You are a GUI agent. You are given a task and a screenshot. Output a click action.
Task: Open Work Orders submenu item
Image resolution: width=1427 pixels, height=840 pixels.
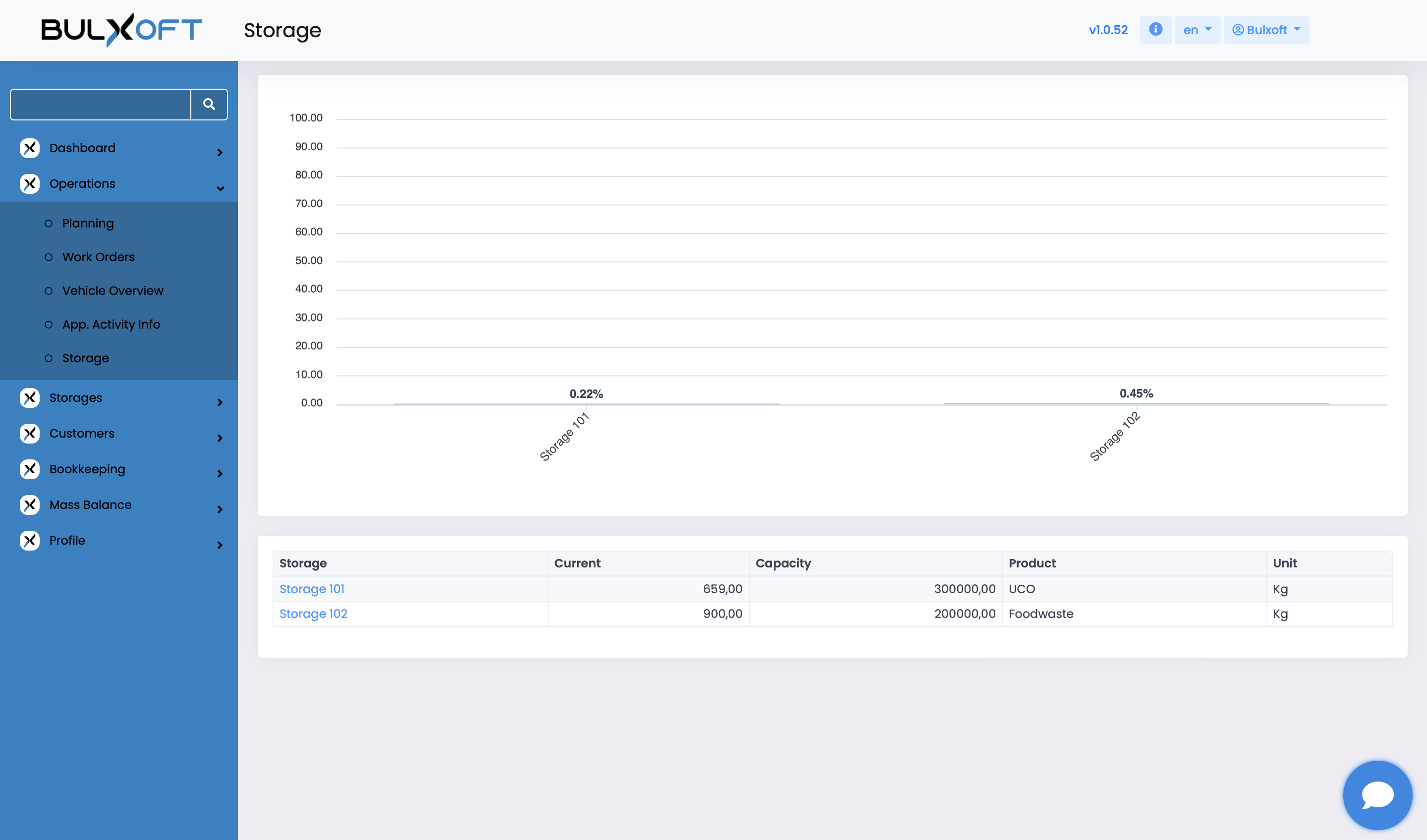(99, 257)
